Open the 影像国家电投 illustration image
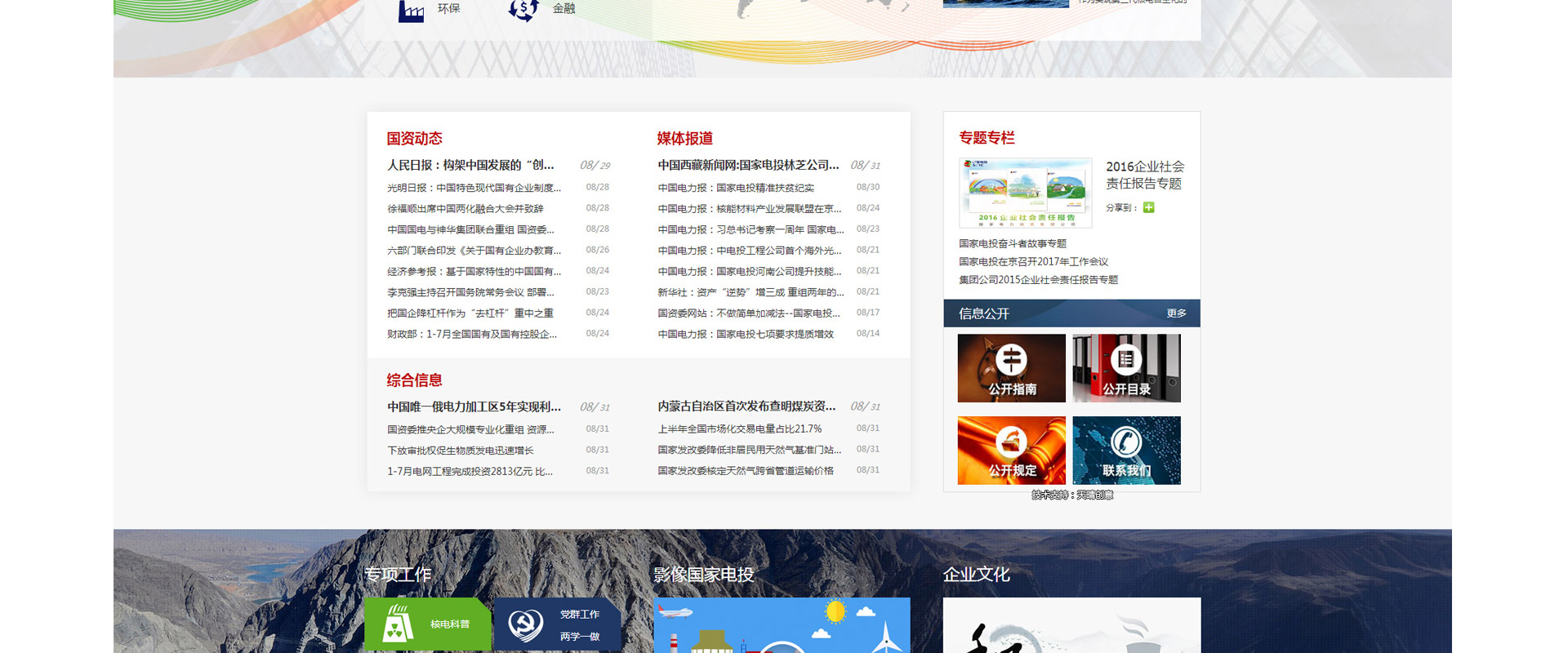This screenshot has height=653, width=1568. click(x=782, y=625)
